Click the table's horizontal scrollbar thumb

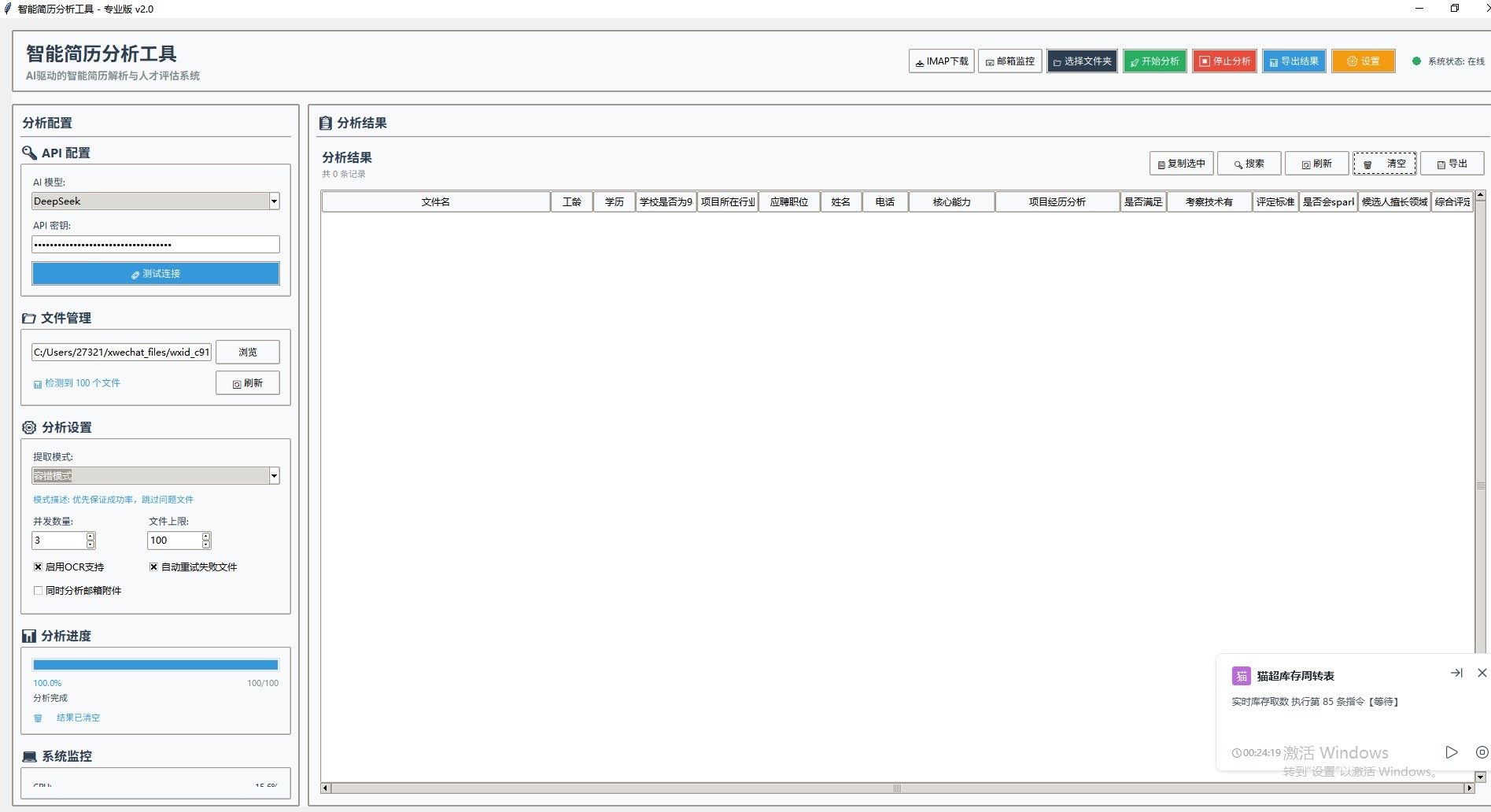(x=897, y=788)
